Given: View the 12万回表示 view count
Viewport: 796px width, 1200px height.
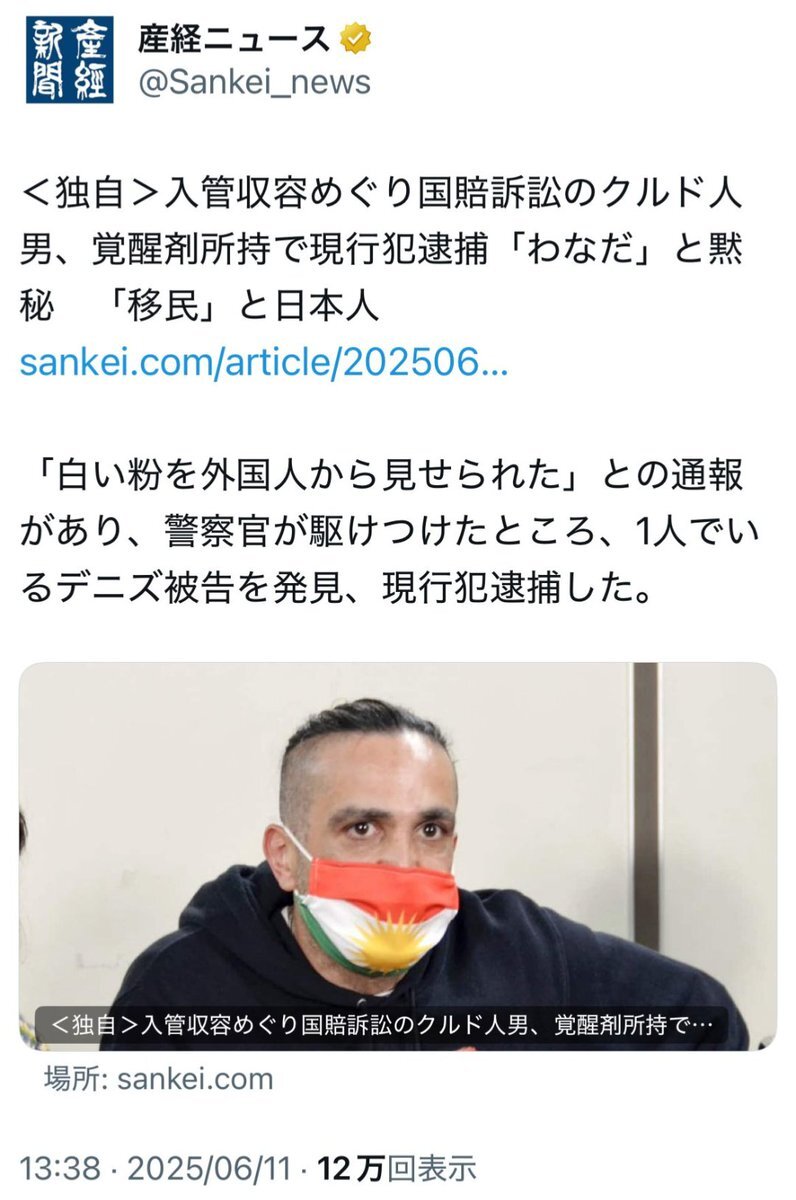Looking at the screenshot, I should click(x=398, y=1167).
